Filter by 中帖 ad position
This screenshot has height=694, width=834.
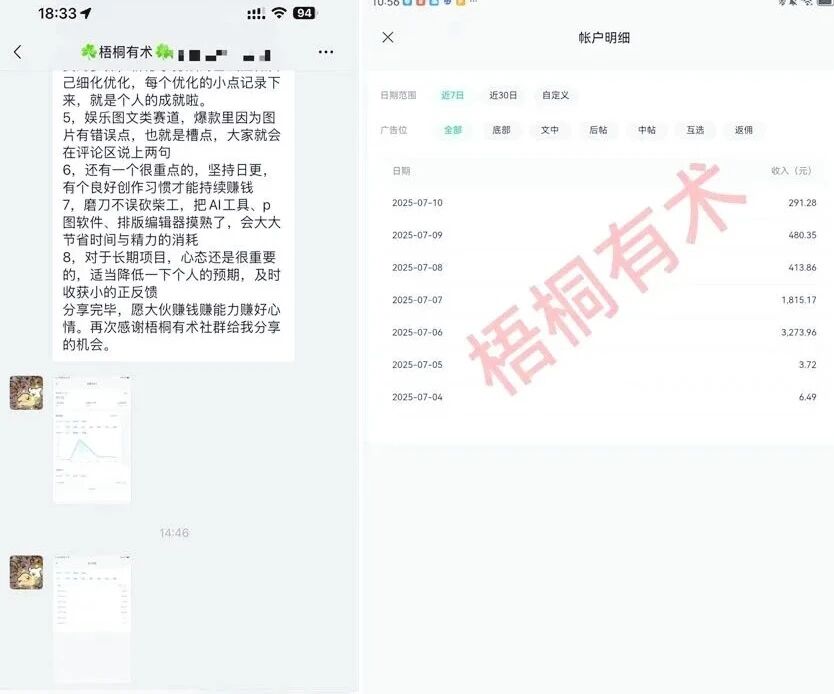click(x=647, y=130)
